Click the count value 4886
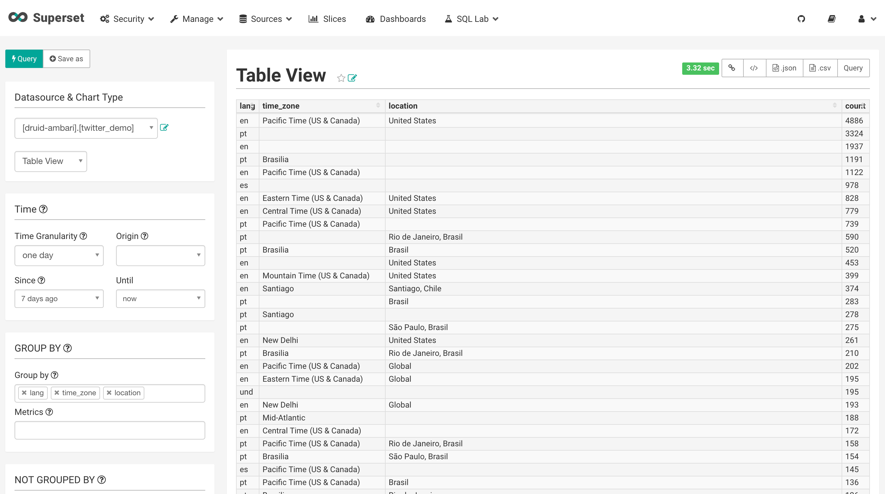This screenshot has height=494, width=885. click(x=854, y=121)
